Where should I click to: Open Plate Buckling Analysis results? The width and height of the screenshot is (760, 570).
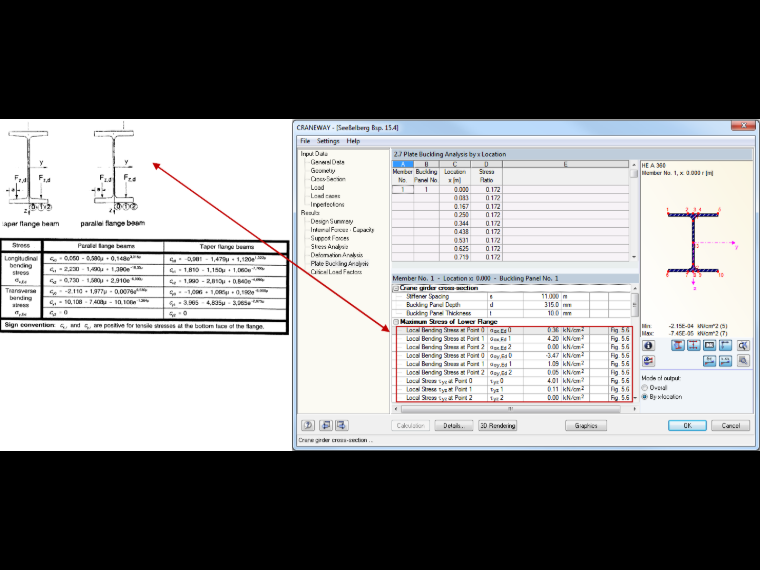(x=339, y=264)
